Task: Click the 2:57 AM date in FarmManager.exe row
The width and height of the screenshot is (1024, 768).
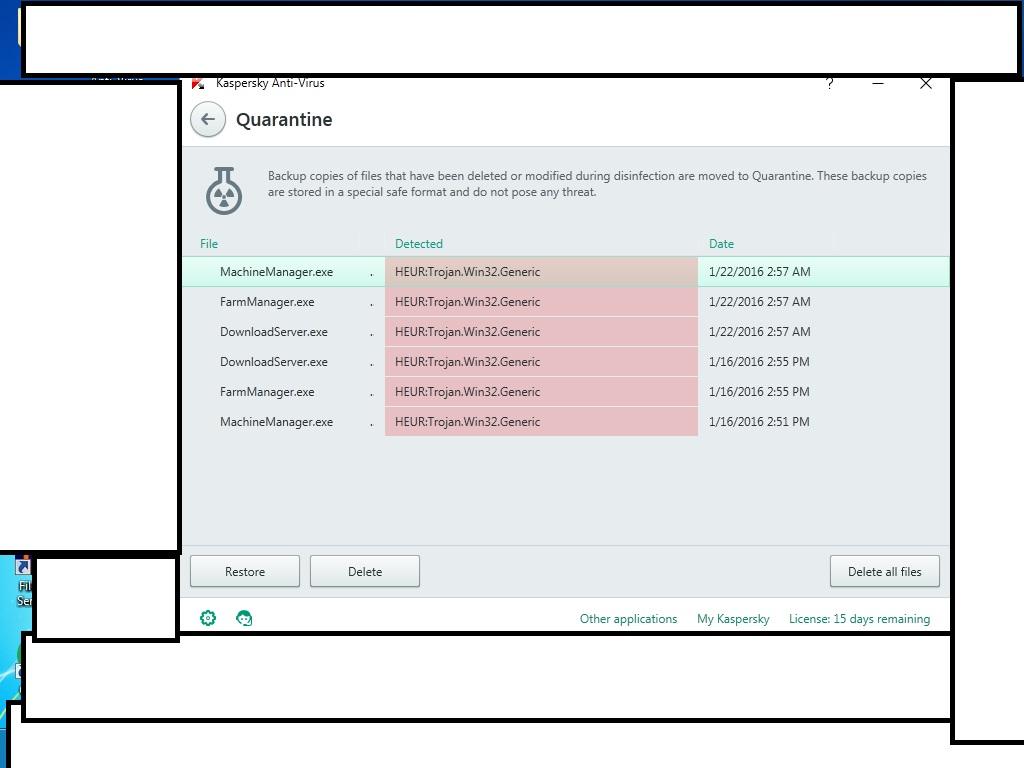Action: 760,302
